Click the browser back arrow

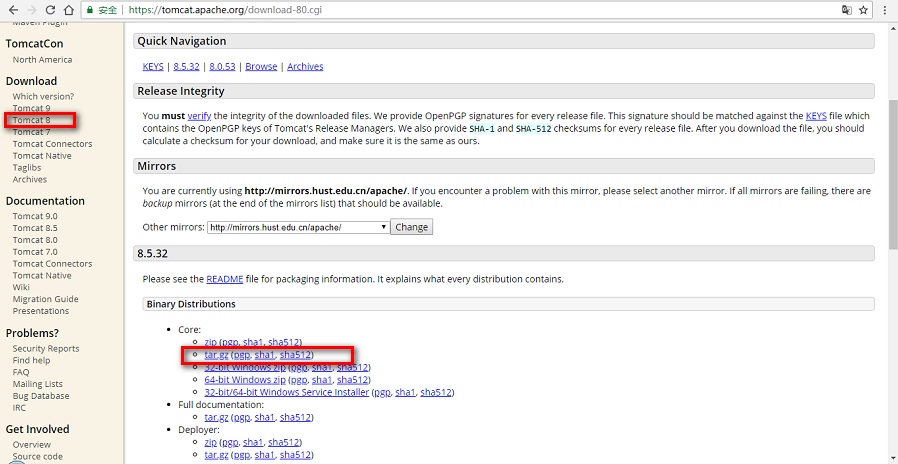point(13,10)
